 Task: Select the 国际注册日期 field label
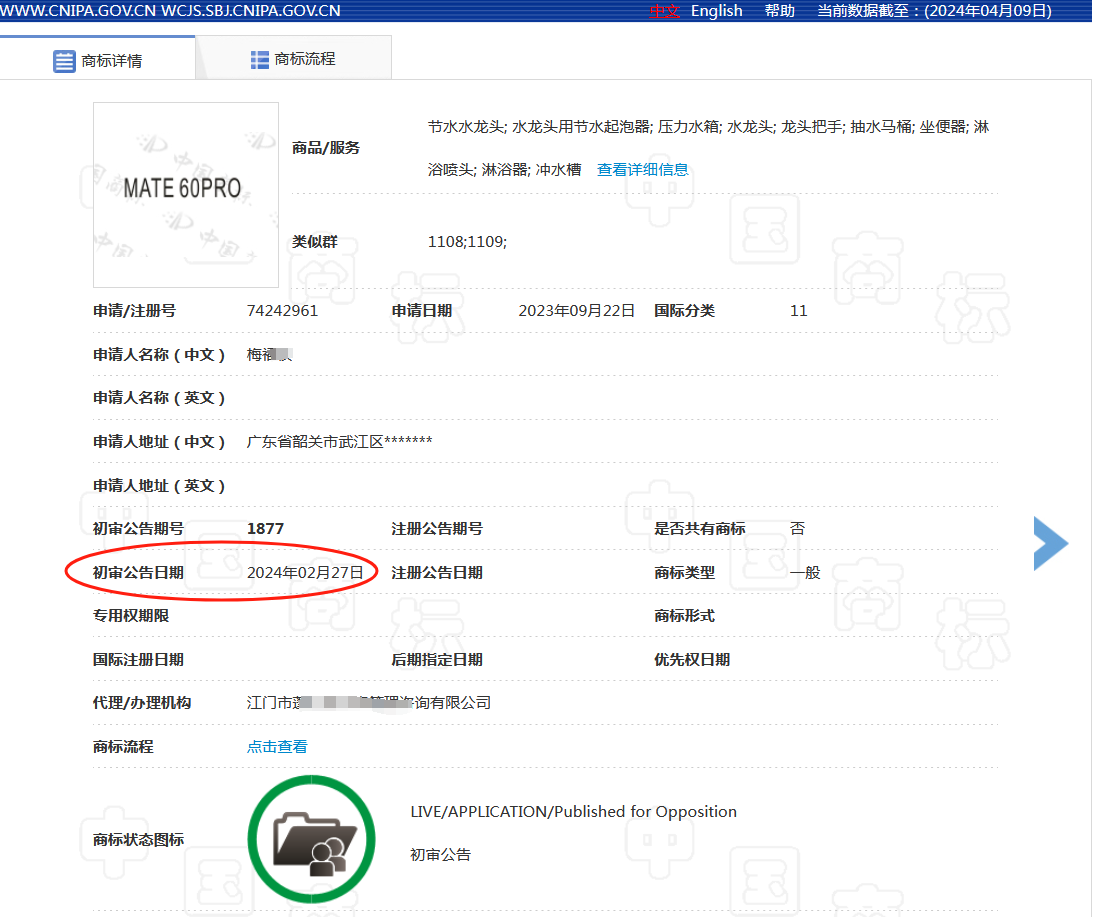pyautogui.click(x=139, y=660)
